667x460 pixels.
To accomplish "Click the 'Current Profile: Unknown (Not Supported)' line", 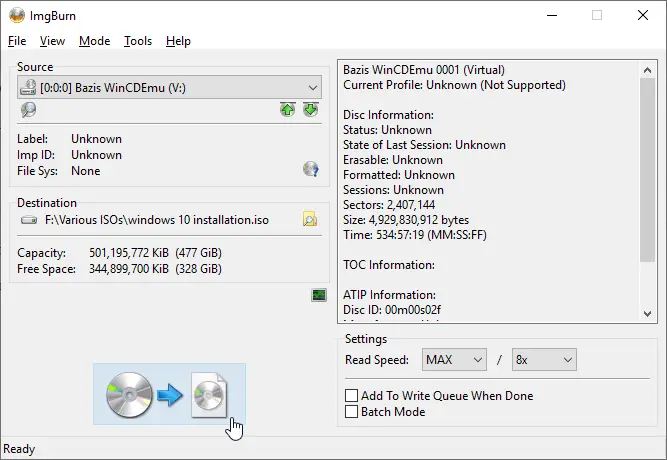I will coord(454,85).
